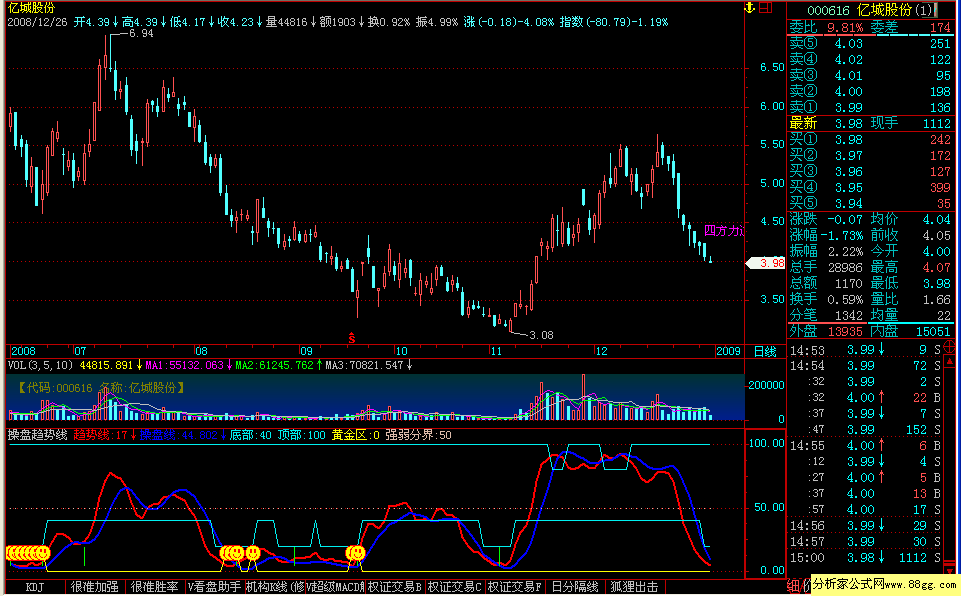Select the 卖④ 4.02 ask row
This screenshot has height=596, width=961.
coord(870,59)
